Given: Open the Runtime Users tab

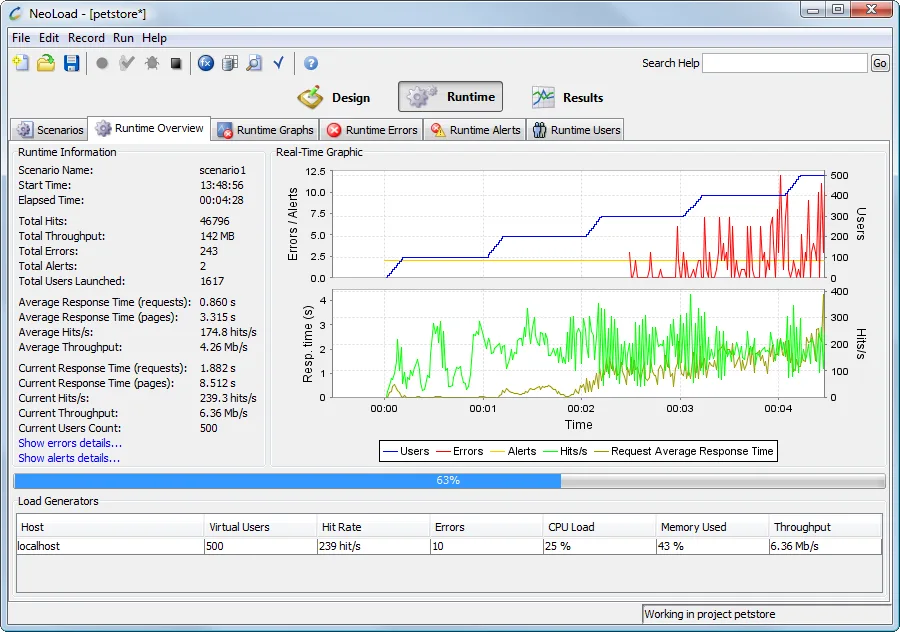Looking at the screenshot, I should click(576, 130).
